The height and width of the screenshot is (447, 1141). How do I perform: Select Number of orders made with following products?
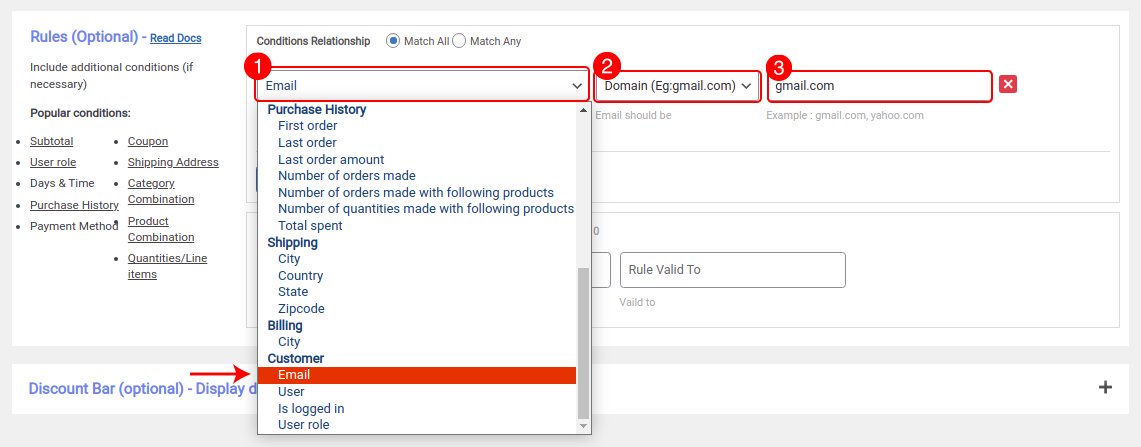pos(417,192)
